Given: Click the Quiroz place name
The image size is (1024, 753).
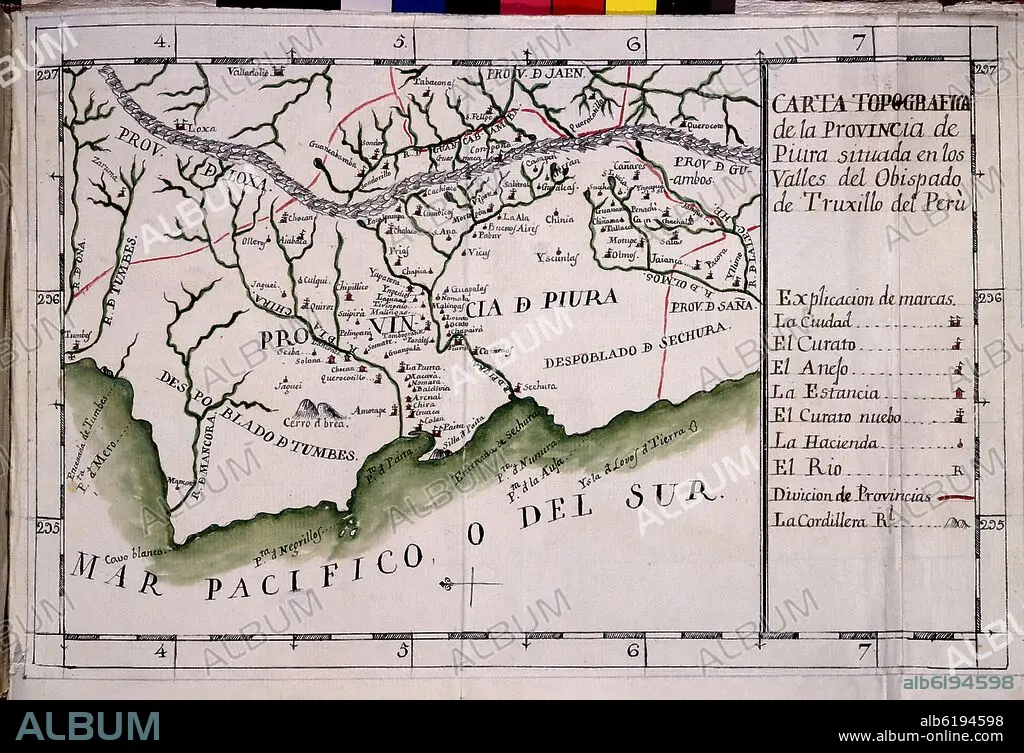Looking at the screenshot, I should (322, 305).
